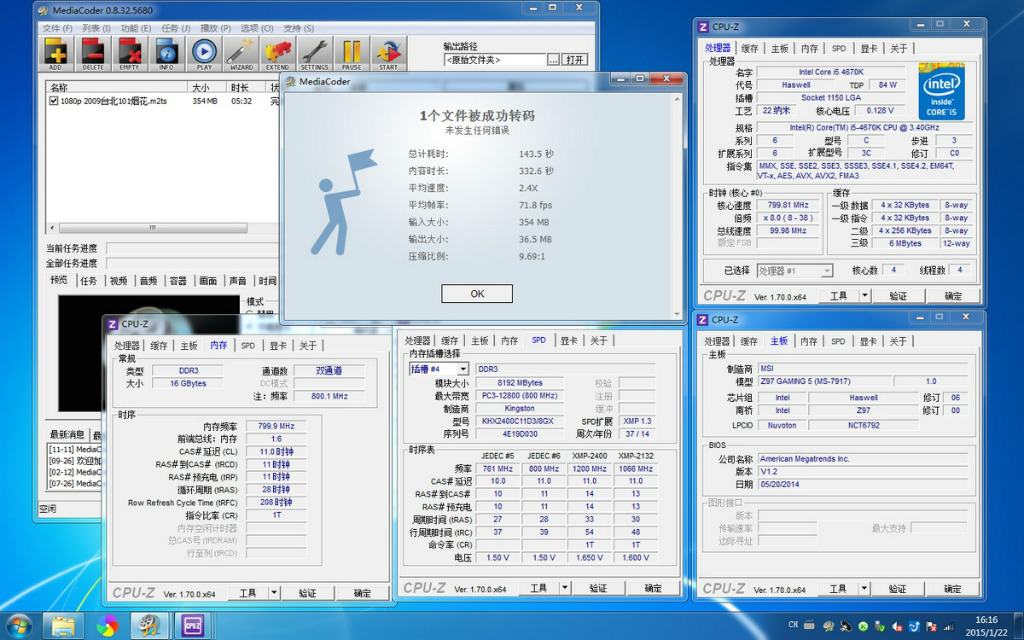1024x640 pixels.
Task: Click the 打开 output folder button
Action: [x=575, y=60]
